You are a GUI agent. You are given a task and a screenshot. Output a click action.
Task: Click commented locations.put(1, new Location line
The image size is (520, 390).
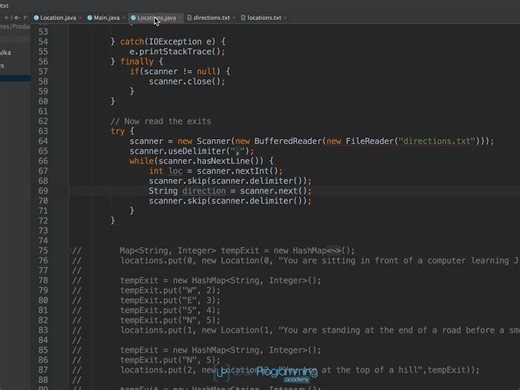[319, 330]
